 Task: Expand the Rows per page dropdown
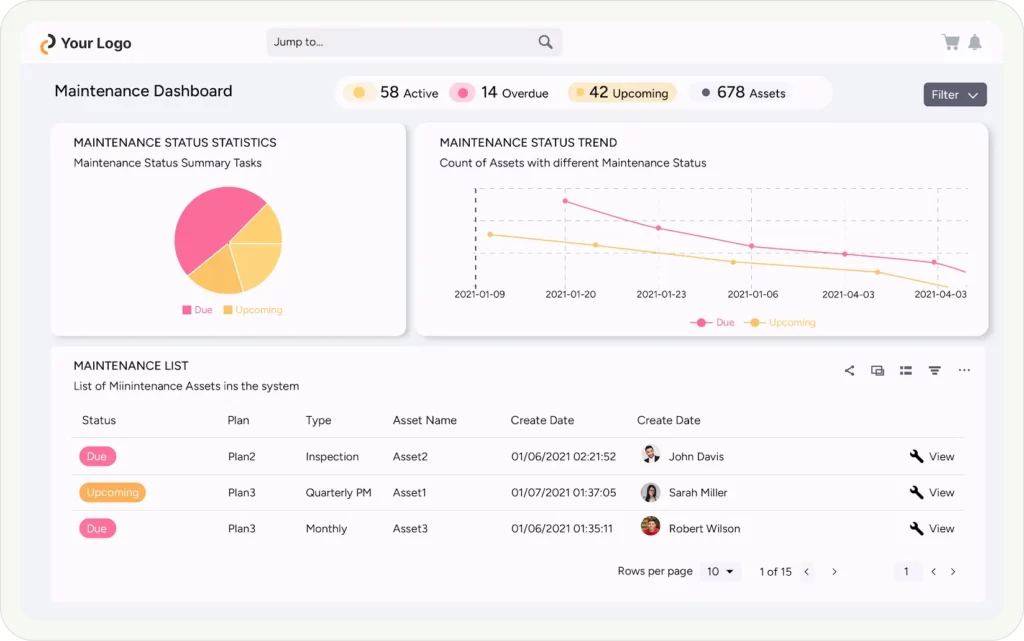tap(720, 572)
